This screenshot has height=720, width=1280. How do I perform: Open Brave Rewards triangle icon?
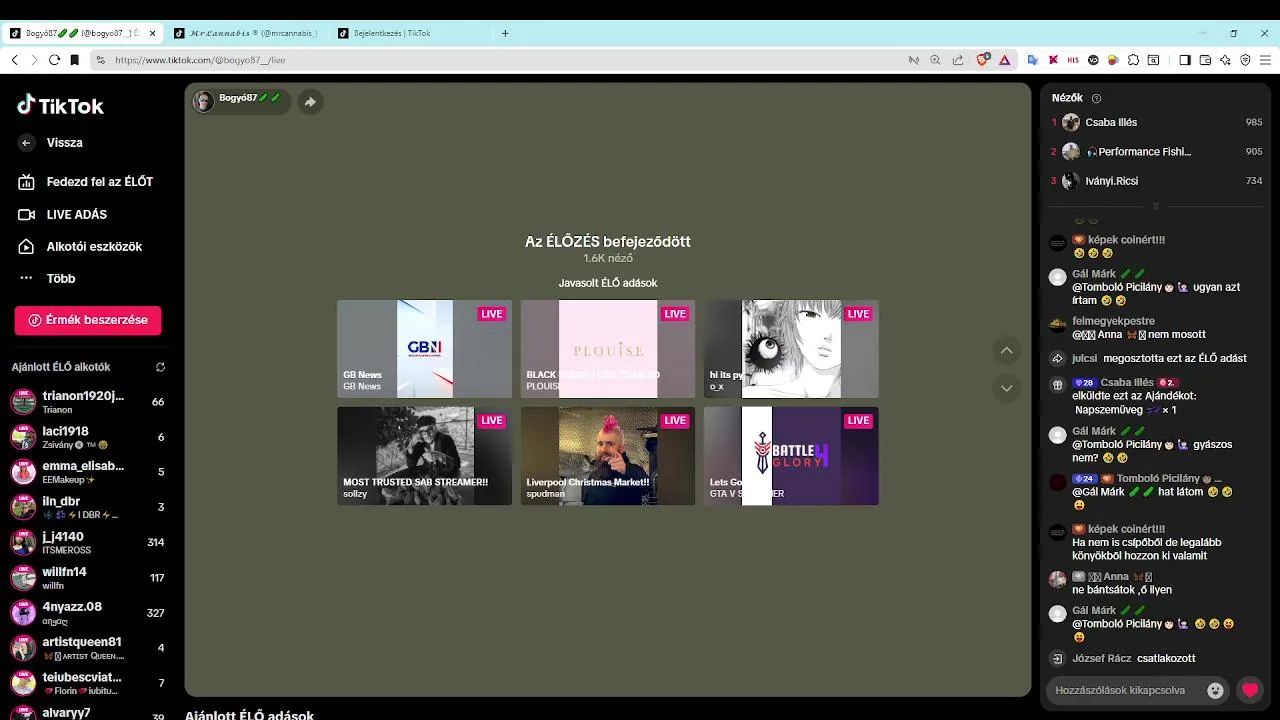tap(1005, 60)
